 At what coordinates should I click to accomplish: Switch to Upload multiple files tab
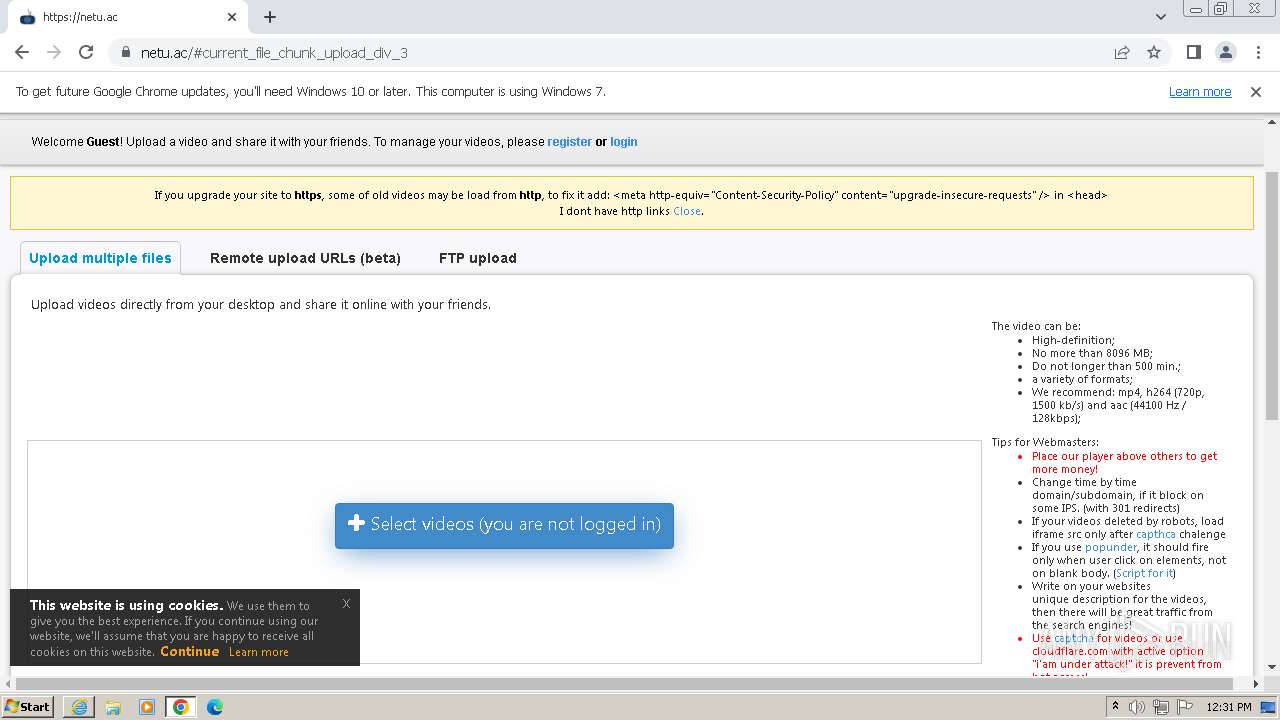pyautogui.click(x=100, y=258)
